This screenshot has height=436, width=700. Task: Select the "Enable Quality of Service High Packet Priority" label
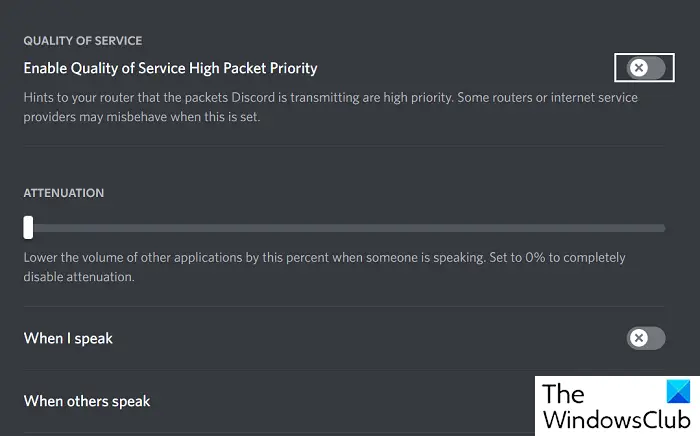(x=171, y=68)
